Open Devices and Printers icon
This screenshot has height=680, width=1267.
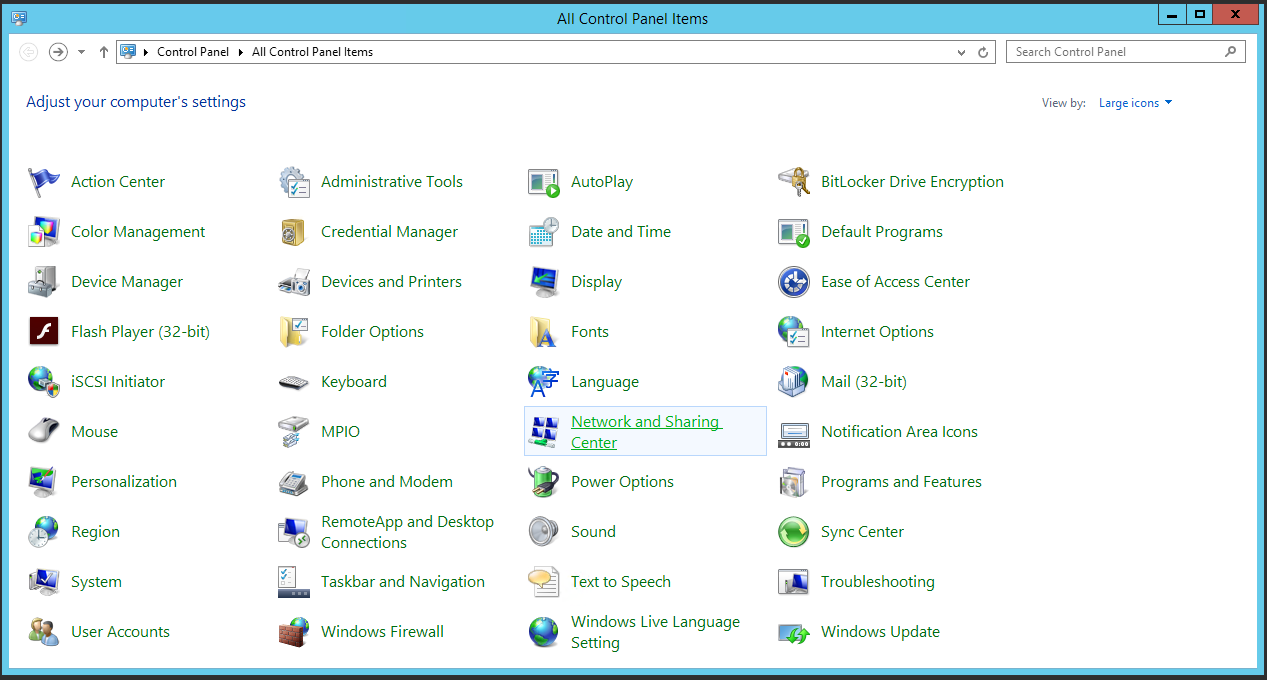coord(294,282)
